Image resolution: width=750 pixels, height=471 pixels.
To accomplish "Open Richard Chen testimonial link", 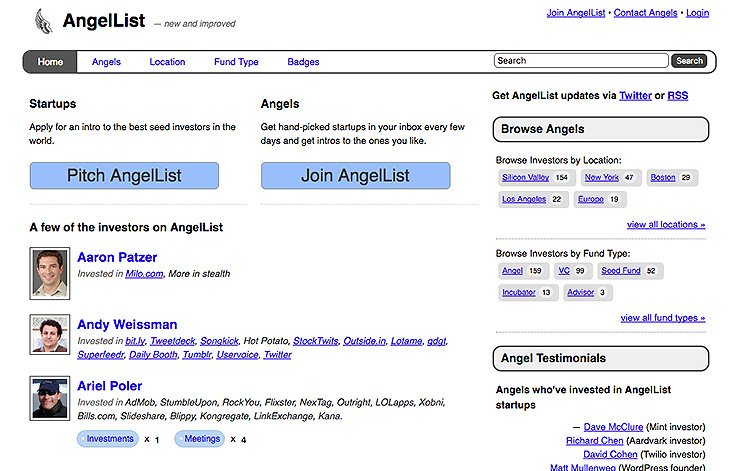I will pyautogui.click(x=595, y=441).
